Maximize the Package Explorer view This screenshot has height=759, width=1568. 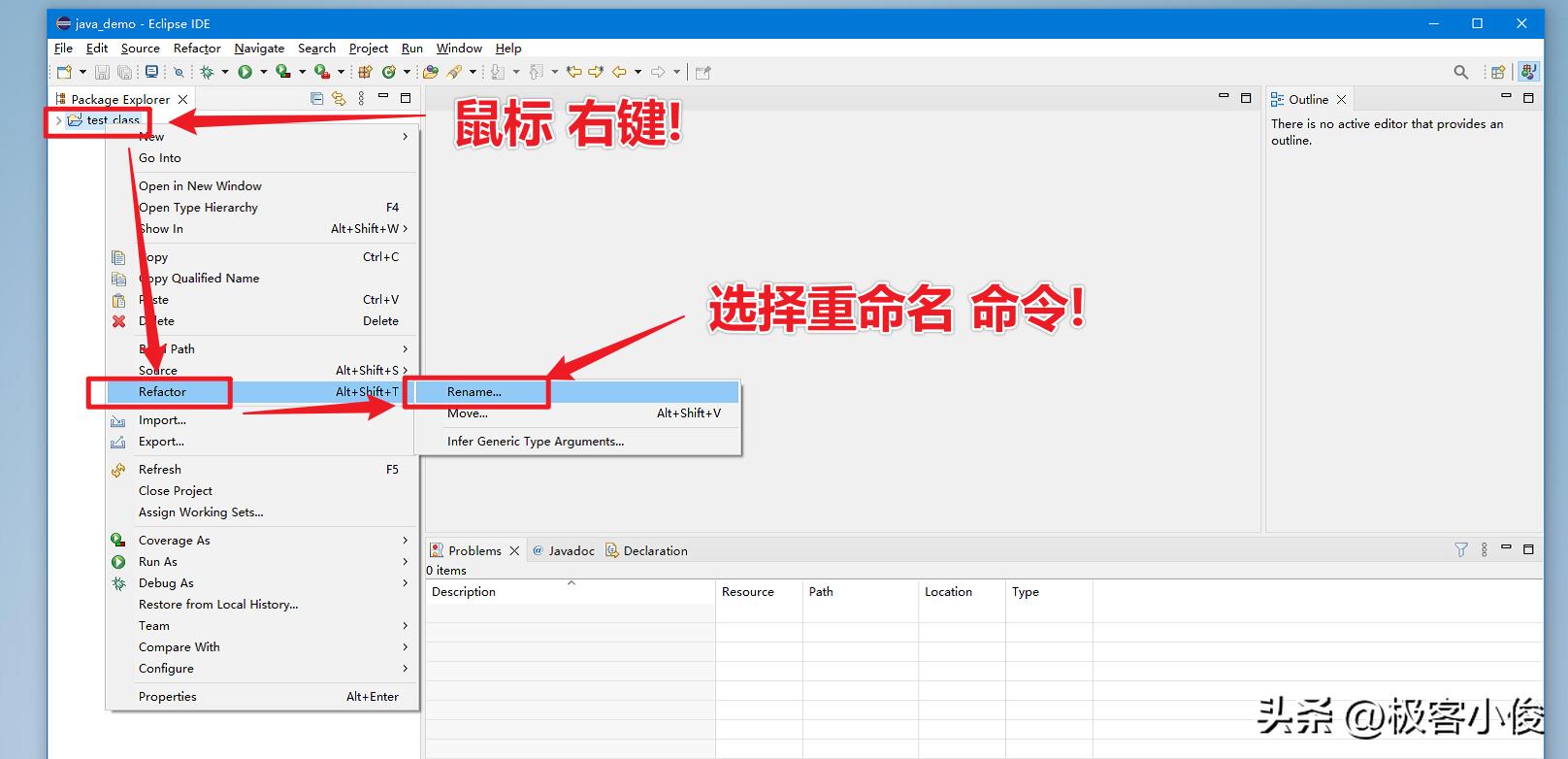click(x=406, y=98)
